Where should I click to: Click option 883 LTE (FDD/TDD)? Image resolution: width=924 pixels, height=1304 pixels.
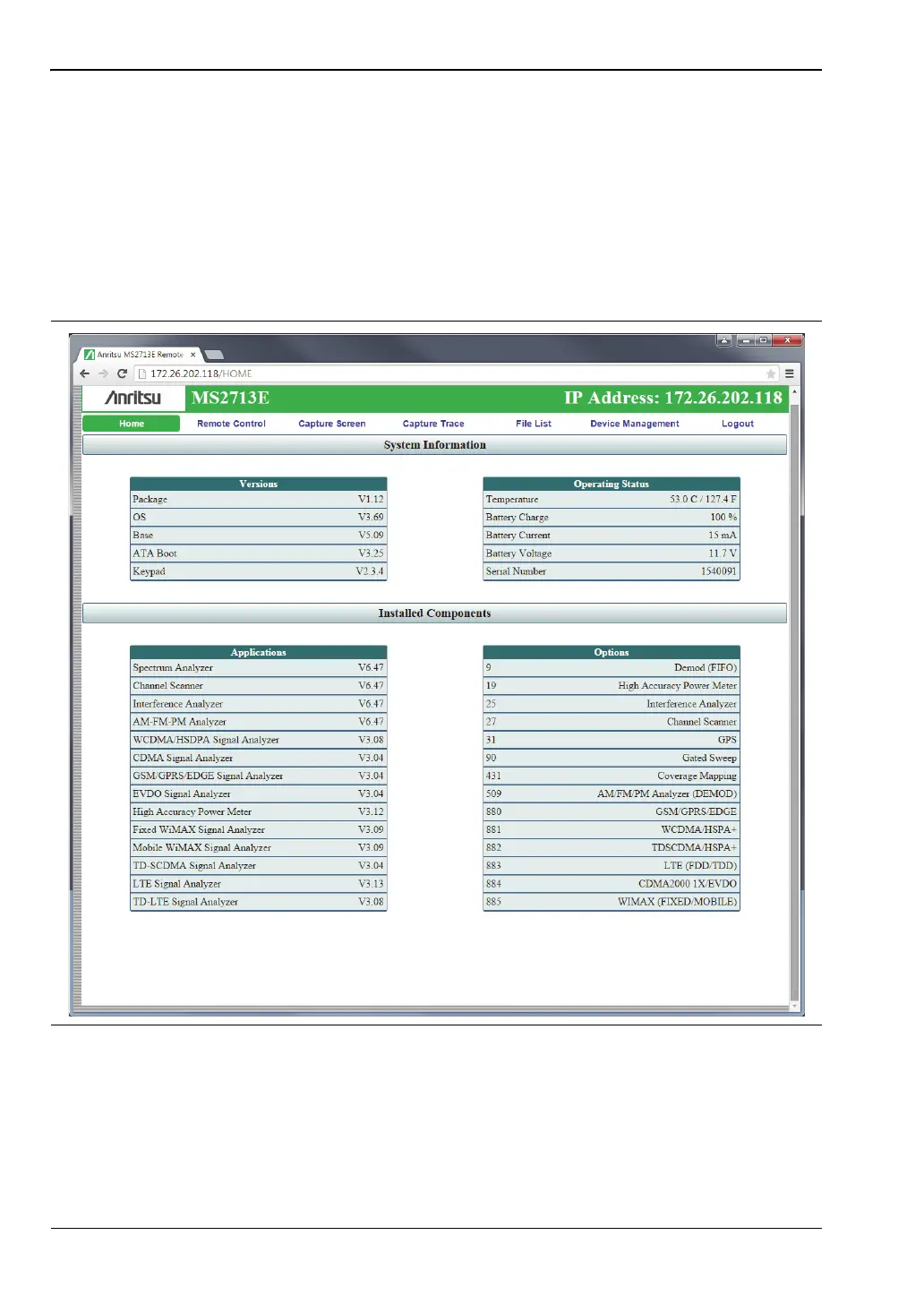coord(612,865)
